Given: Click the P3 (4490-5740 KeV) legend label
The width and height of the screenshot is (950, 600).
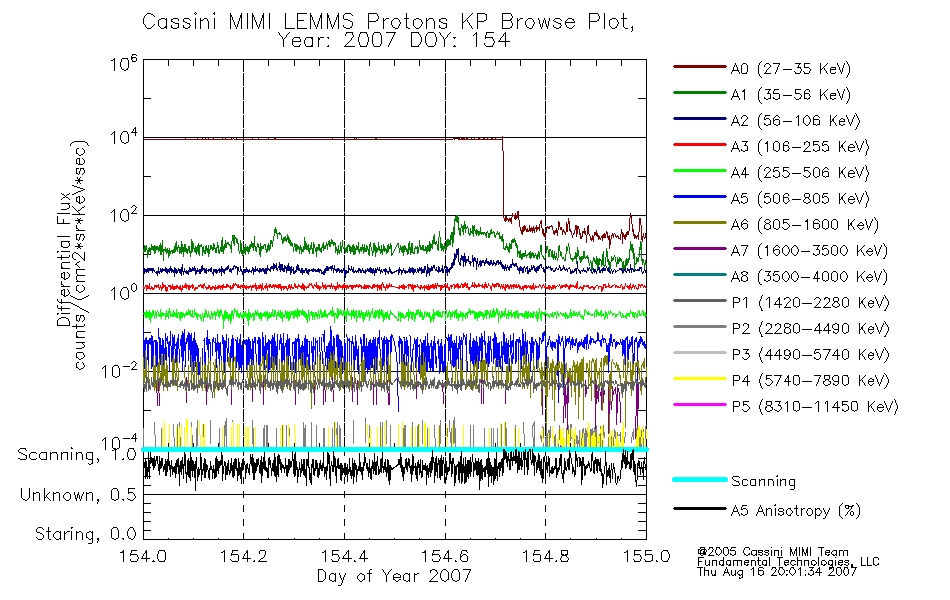Looking at the screenshot, I should tap(810, 355).
